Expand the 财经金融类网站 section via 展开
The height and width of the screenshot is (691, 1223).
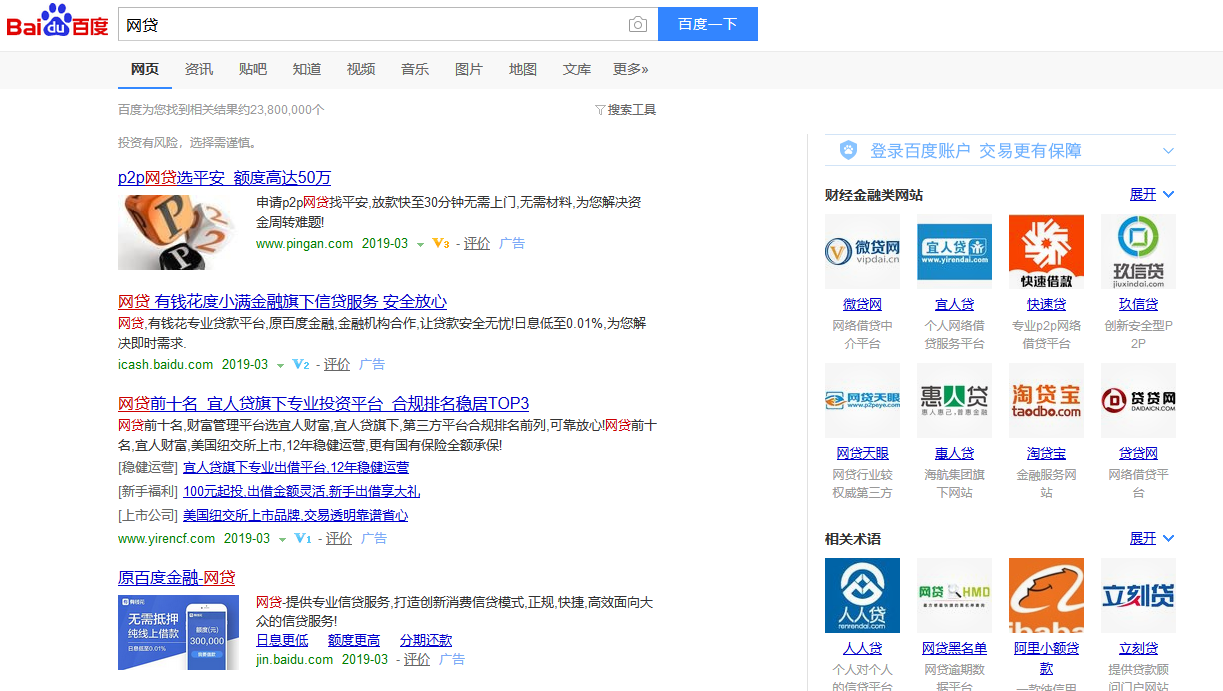(1152, 194)
